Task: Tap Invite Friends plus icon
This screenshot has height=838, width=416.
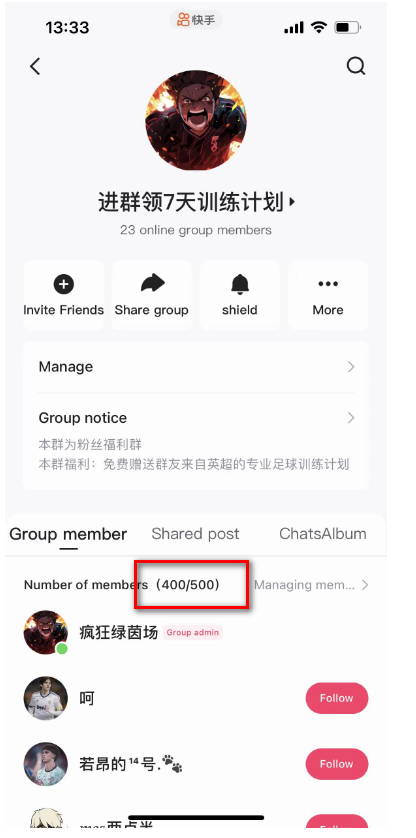Action: point(64,285)
